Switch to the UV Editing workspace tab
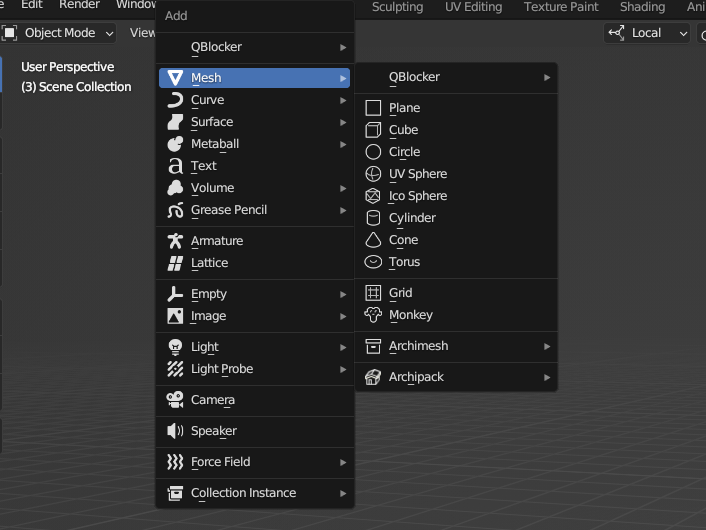 (x=473, y=7)
